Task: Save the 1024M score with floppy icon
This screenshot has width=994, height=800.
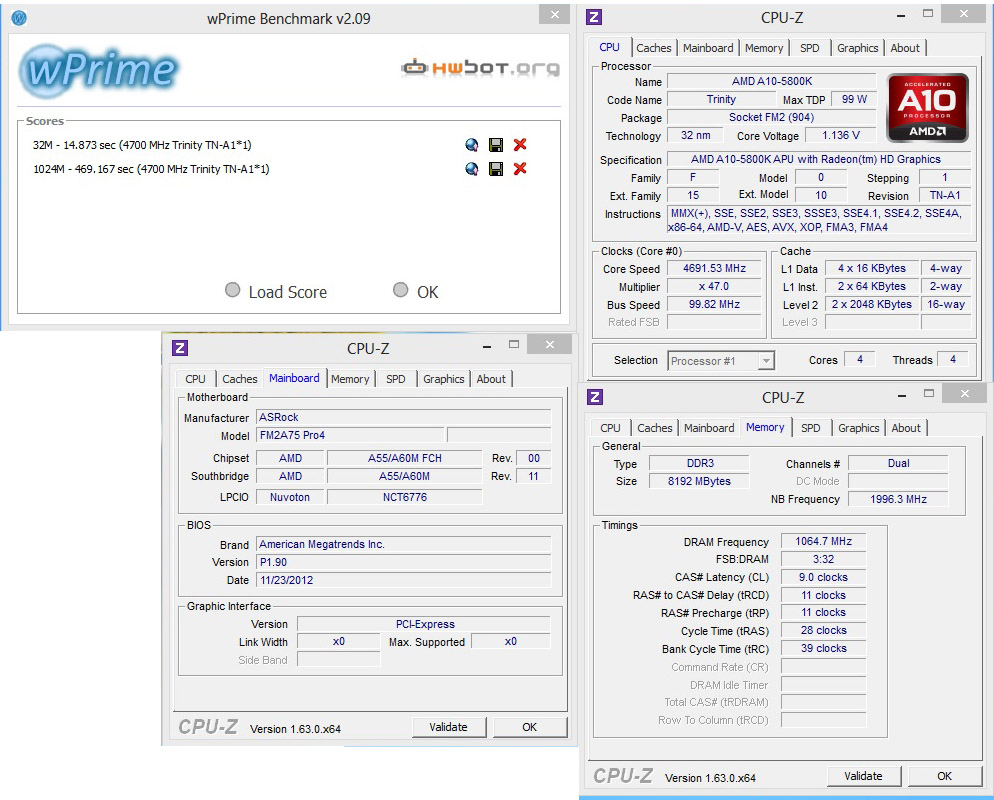Action: click(496, 169)
